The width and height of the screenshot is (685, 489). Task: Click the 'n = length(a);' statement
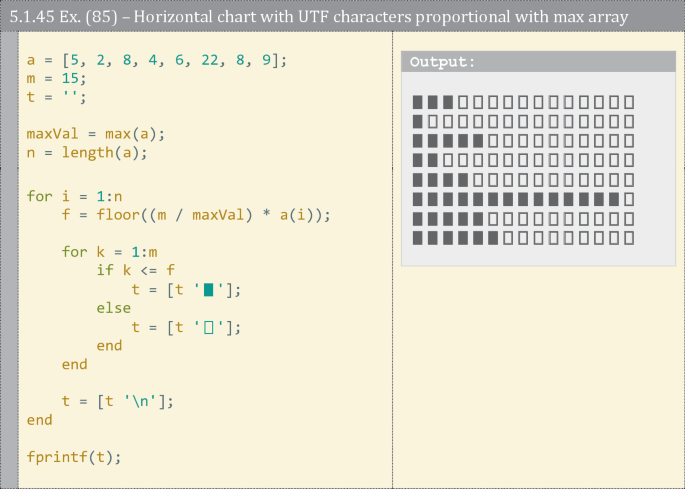[x=87, y=153]
